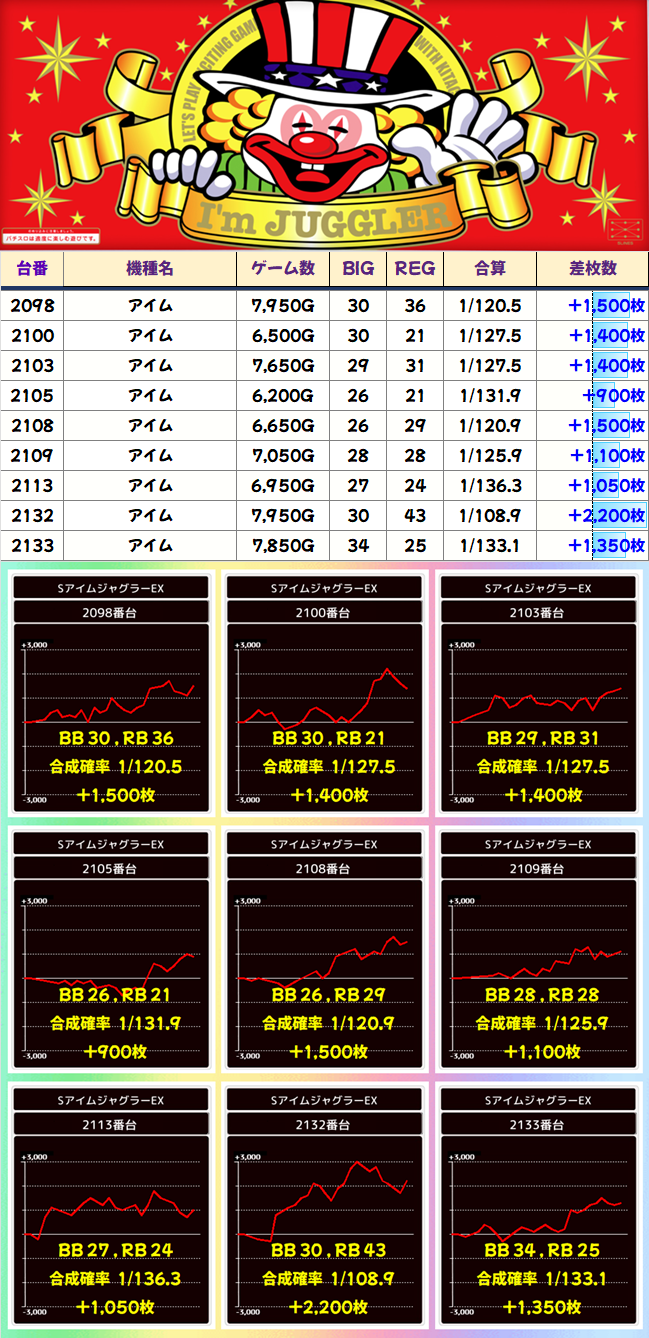Click the 2108番台 graph label
Image resolution: width=649 pixels, height=1338 pixels.
click(x=324, y=868)
